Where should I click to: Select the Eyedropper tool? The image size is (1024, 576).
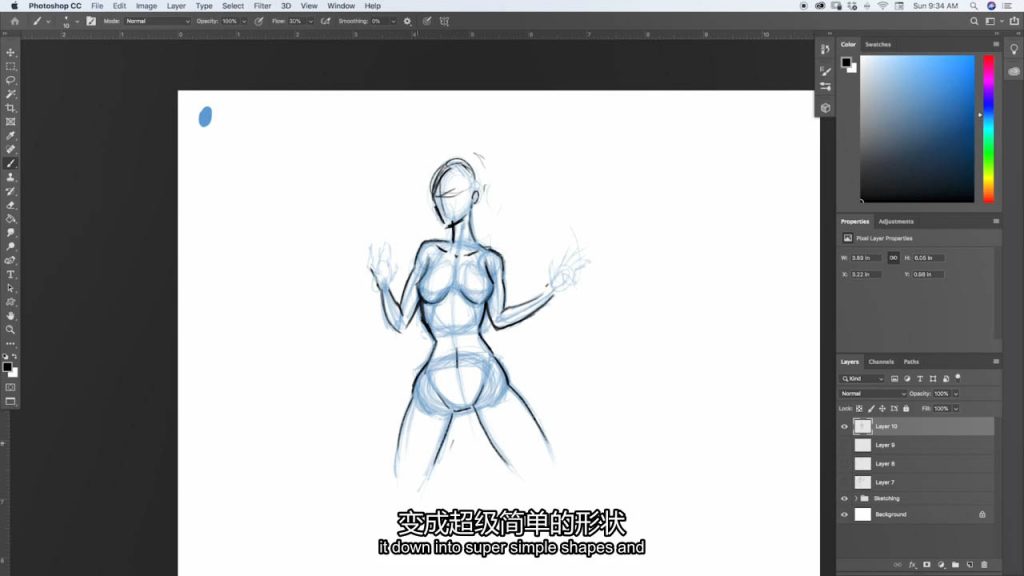(x=11, y=135)
